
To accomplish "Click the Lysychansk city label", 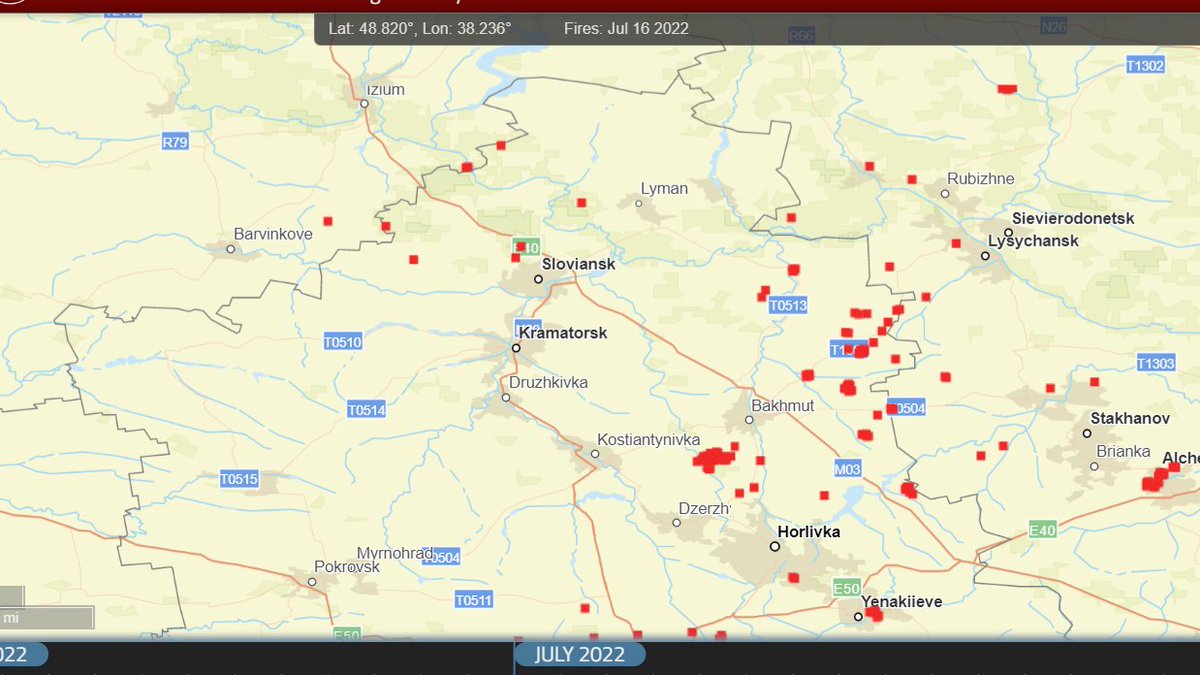I will [1033, 241].
